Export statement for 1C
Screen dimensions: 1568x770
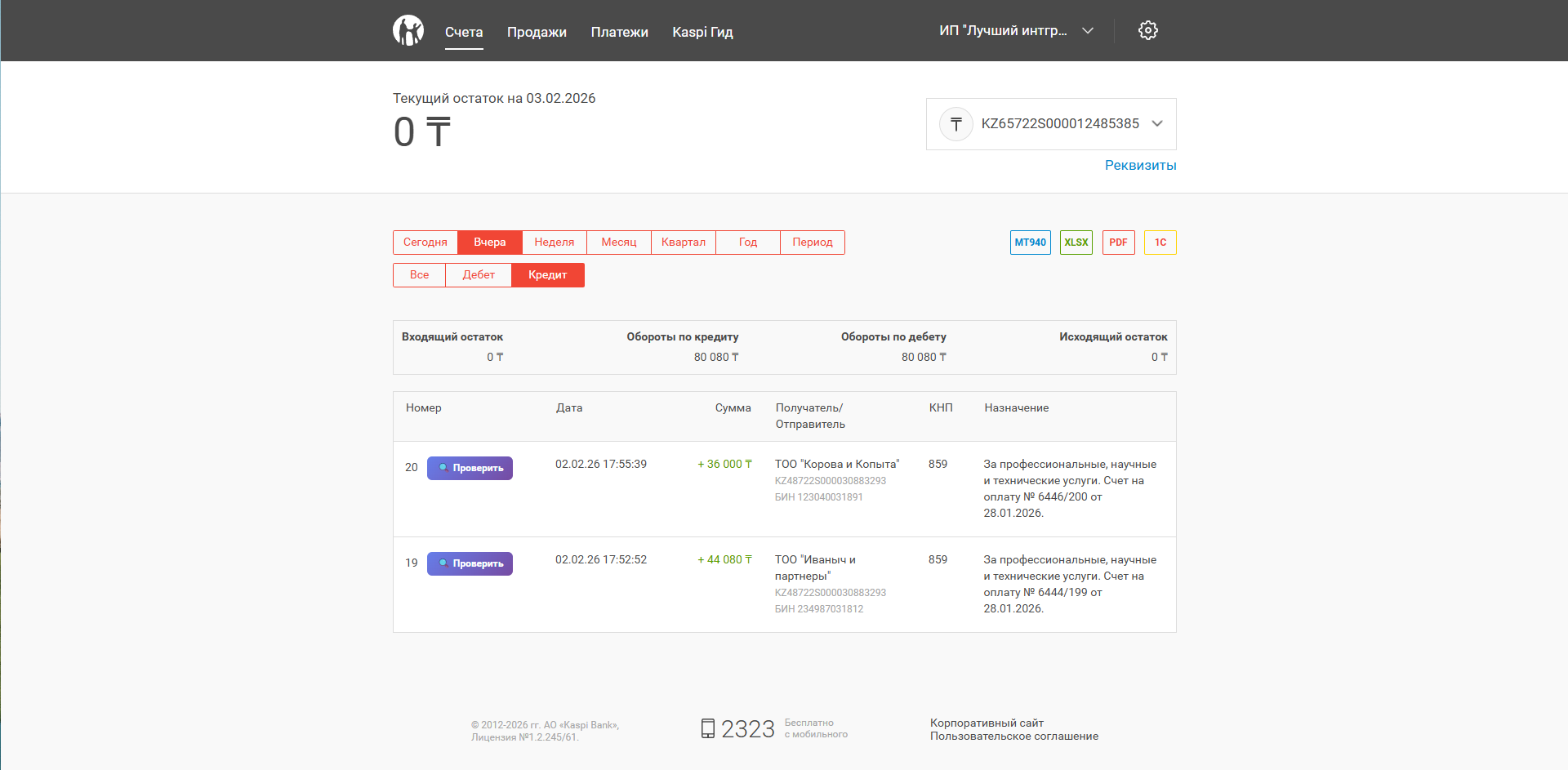1160,243
